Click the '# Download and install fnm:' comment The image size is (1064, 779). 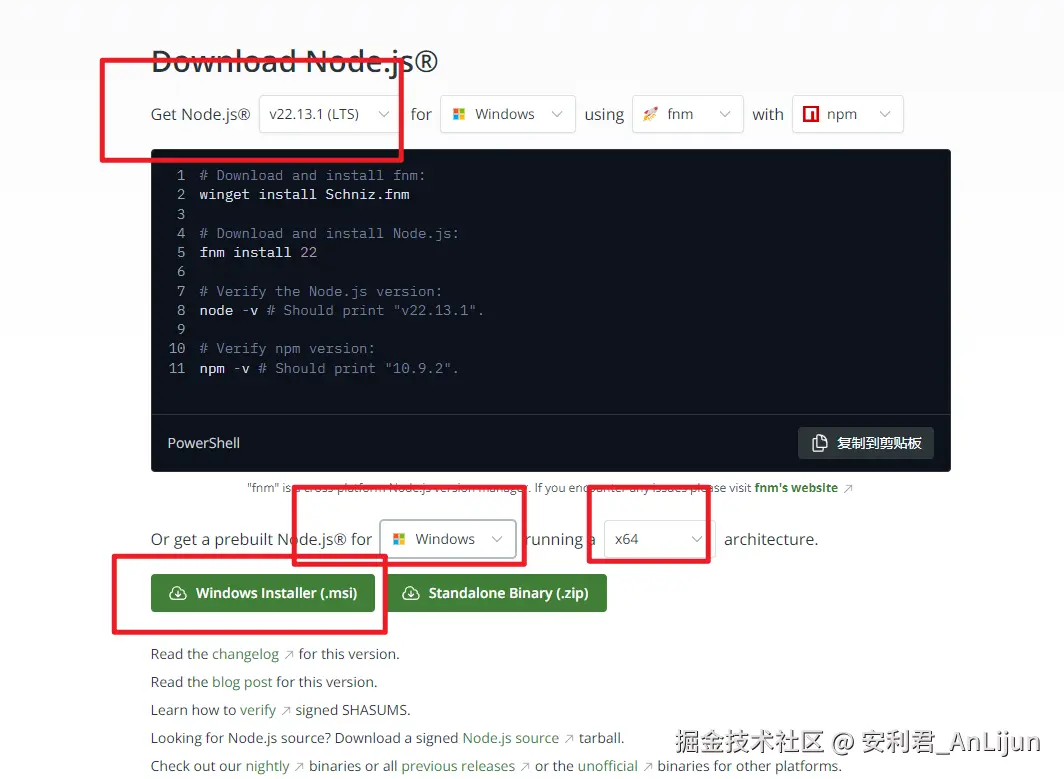click(x=312, y=175)
